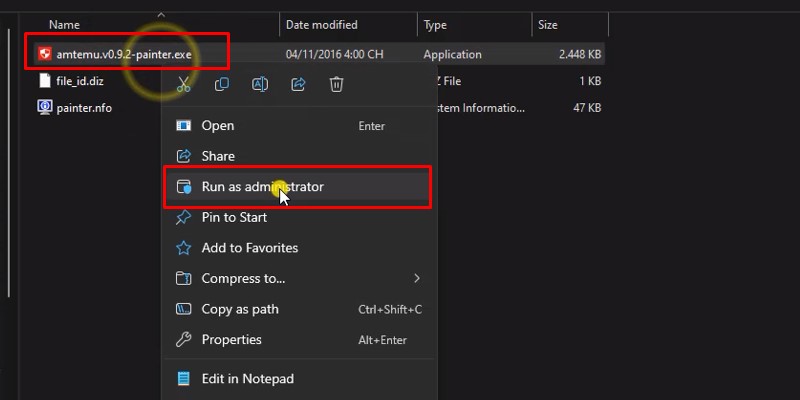
Task: Click Share entry in the menu list
Action: pyautogui.click(x=218, y=156)
